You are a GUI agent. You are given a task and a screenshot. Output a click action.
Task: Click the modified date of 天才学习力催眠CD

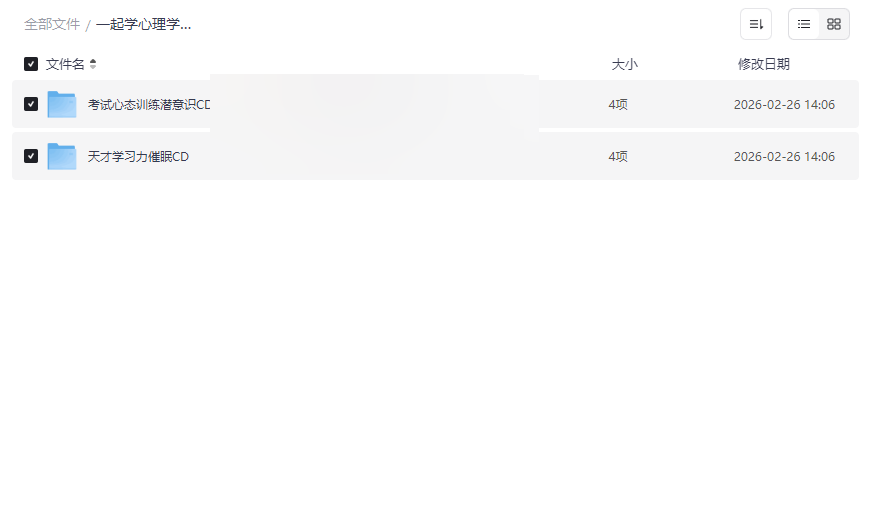point(784,156)
